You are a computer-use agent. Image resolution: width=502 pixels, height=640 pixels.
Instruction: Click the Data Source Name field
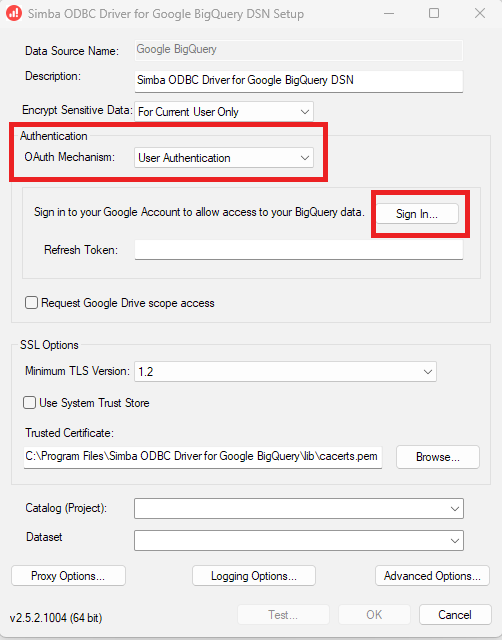tap(299, 50)
